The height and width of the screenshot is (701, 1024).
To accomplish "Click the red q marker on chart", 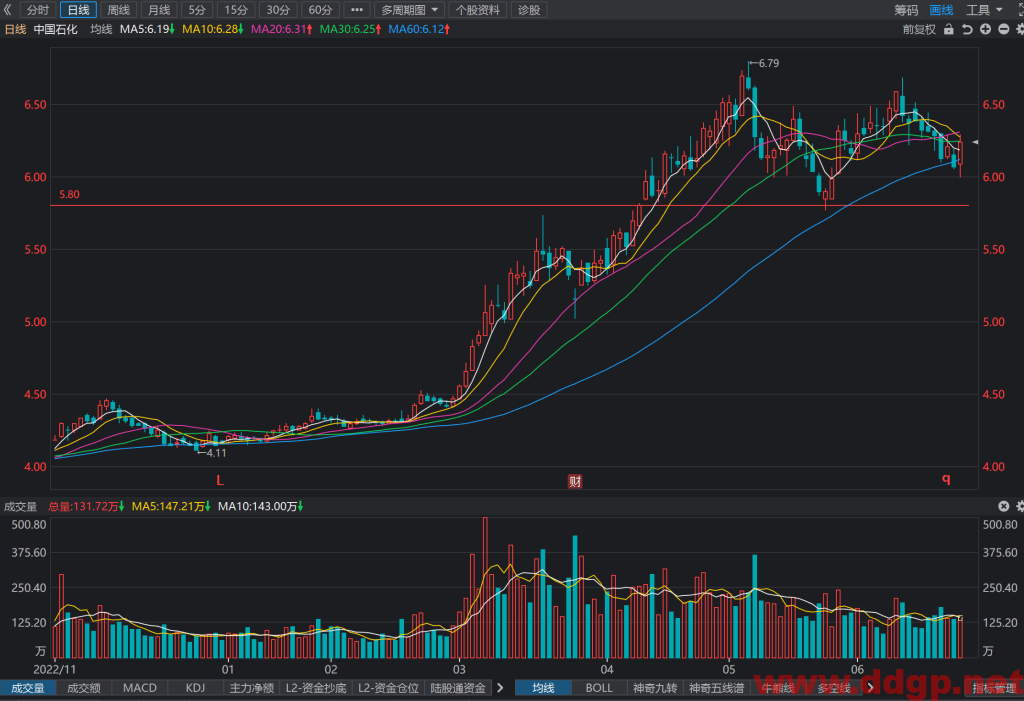I will click(x=946, y=479).
